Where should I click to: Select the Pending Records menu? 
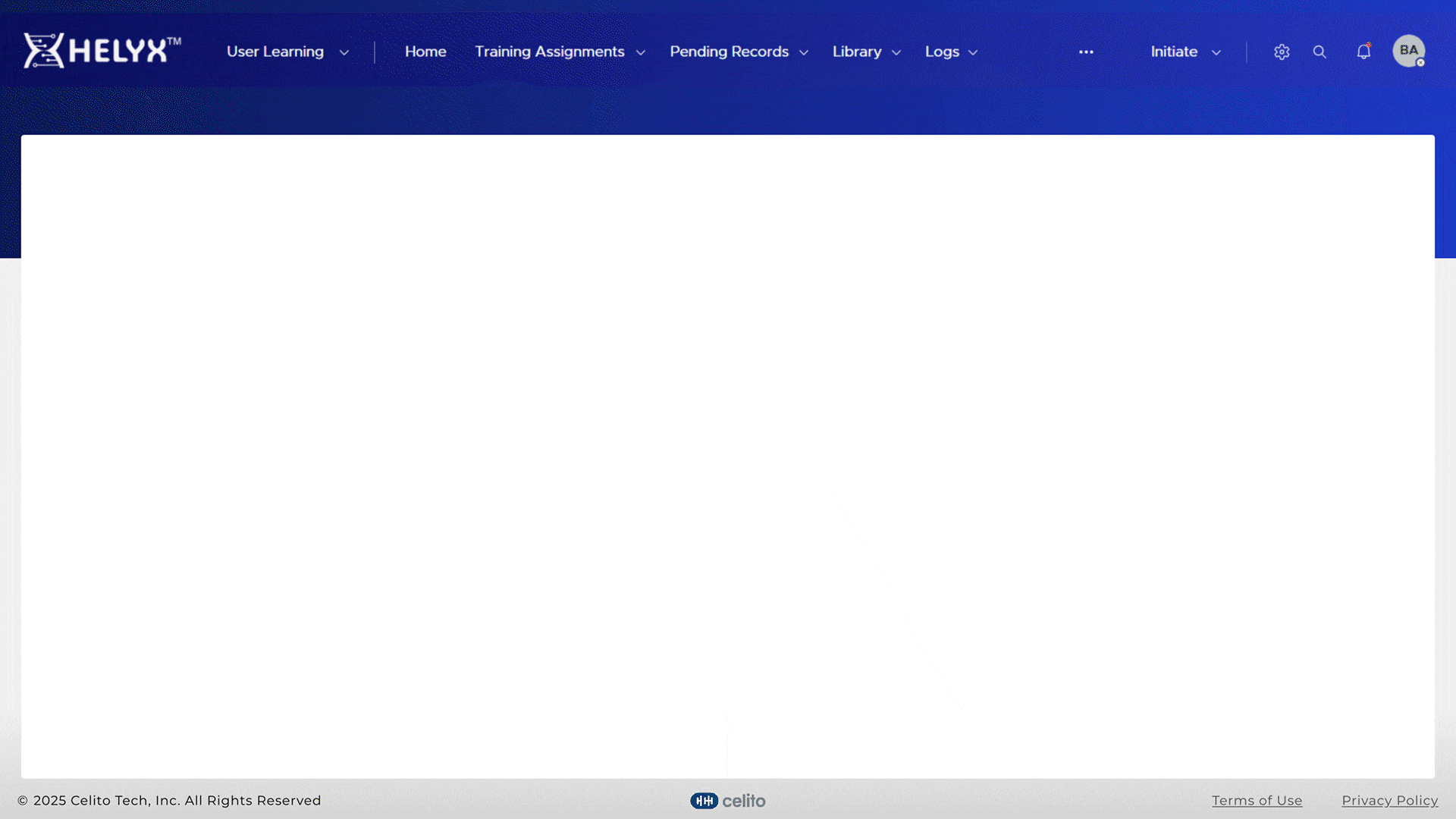[x=729, y=52]
